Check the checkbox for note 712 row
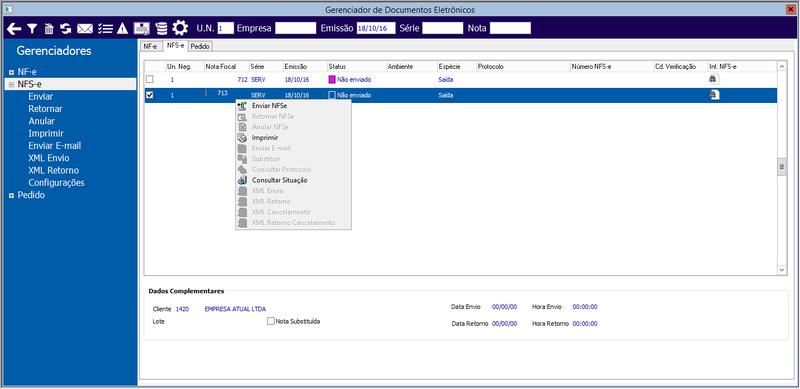Screen dimensions: 800x389 149,79
